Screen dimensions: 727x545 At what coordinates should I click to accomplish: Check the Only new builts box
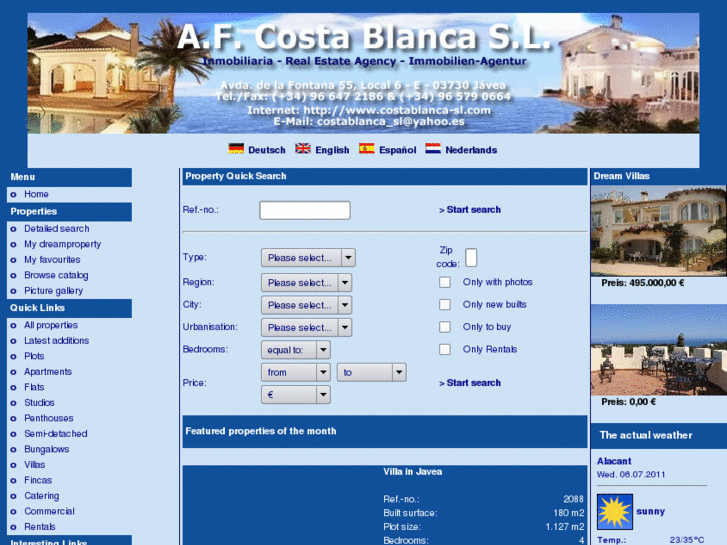coord(445,304)
